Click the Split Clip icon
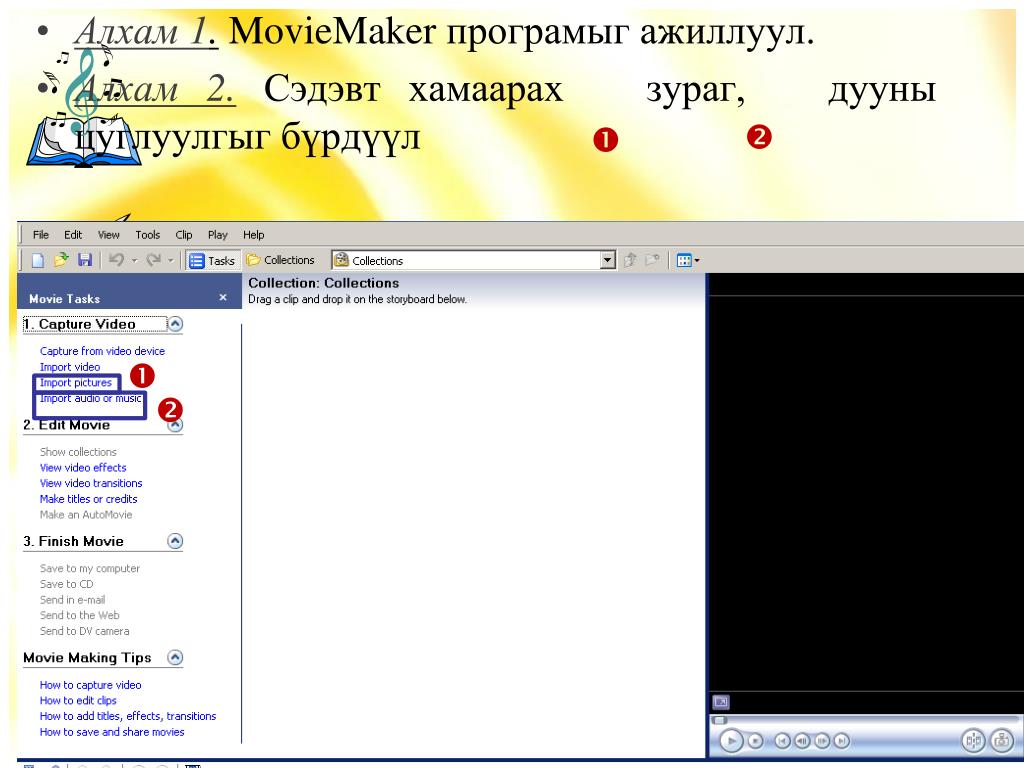 click(974, 741)
